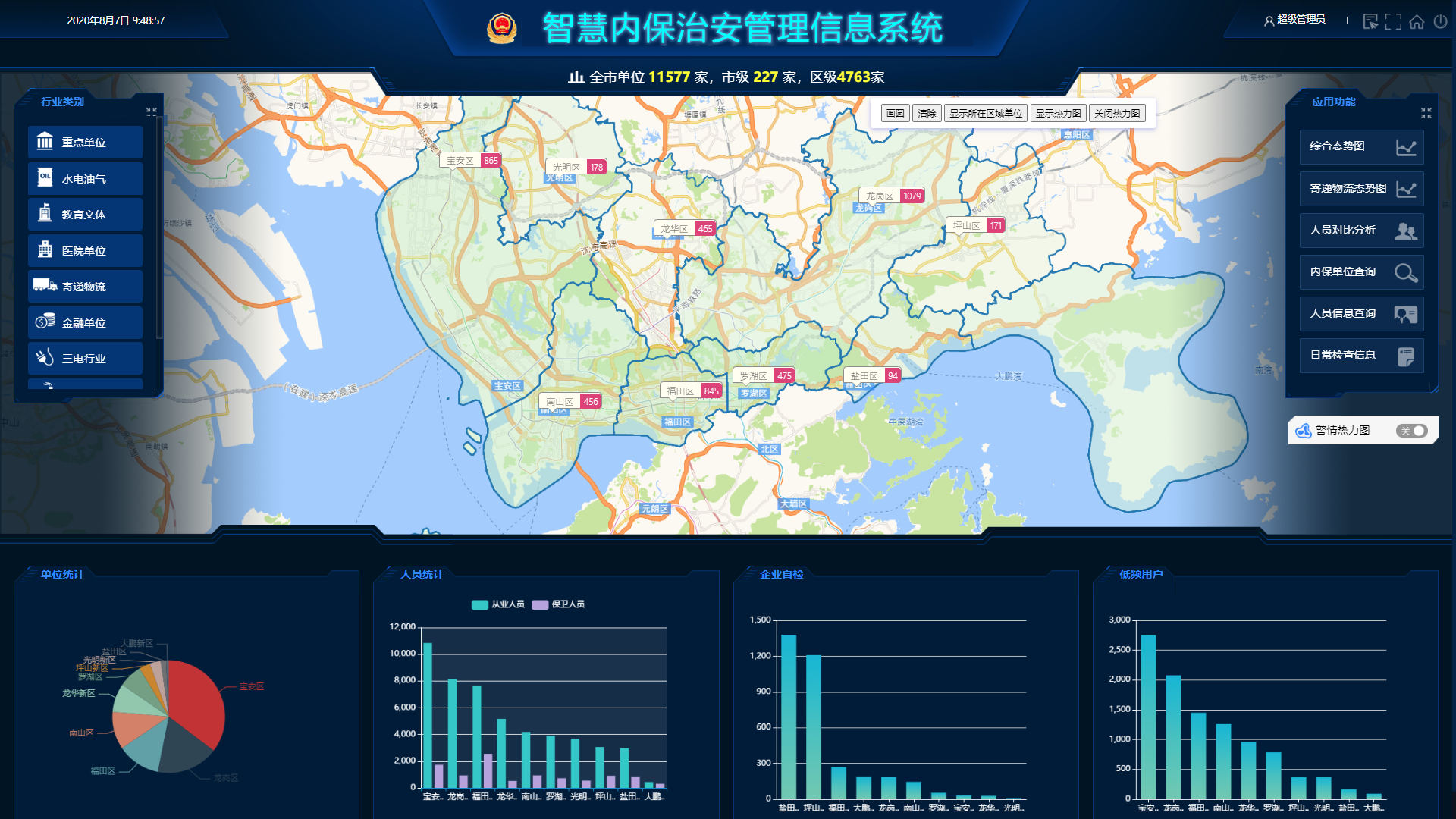Click the 超级管理员 username text
The image size is (1456, 819).
click(1301, 20)
